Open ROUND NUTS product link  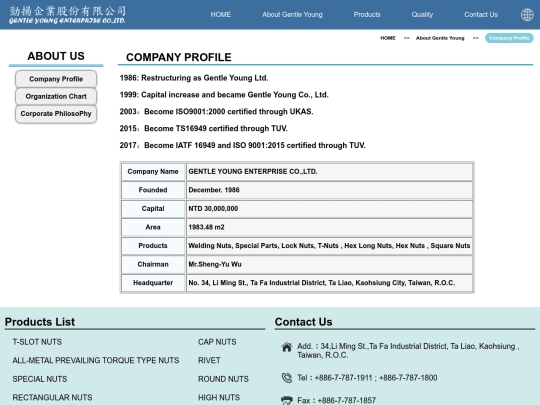tap(223, 379)
